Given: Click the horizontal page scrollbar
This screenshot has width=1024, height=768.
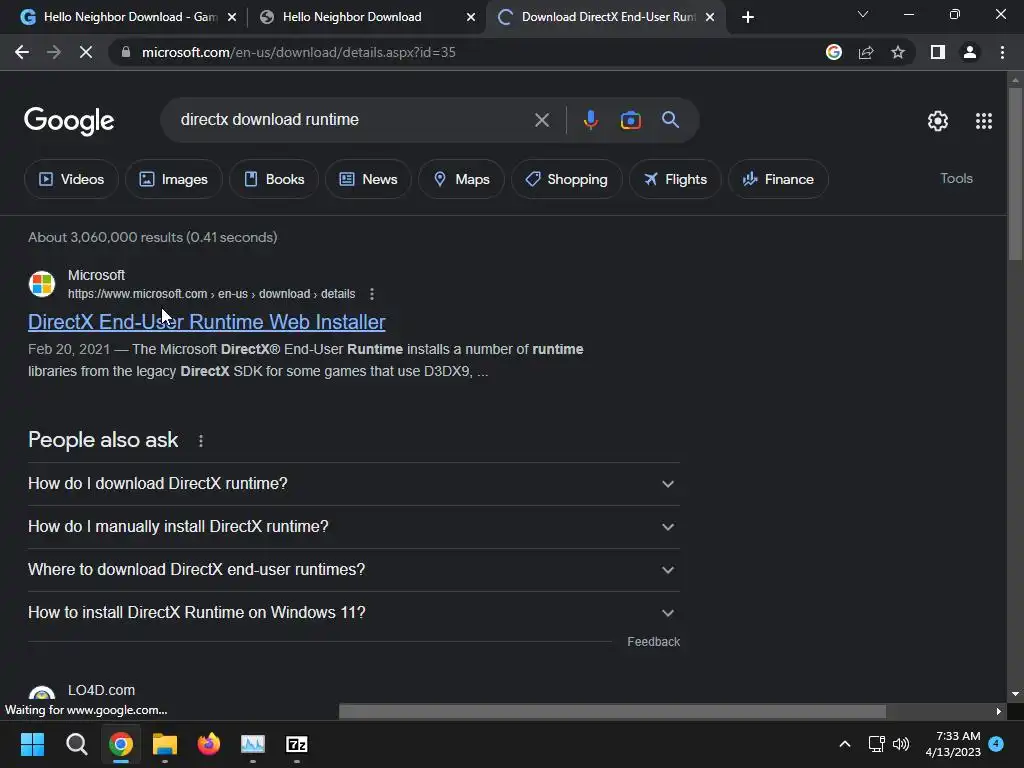Looking at the screenshot, I should [612, 711].
